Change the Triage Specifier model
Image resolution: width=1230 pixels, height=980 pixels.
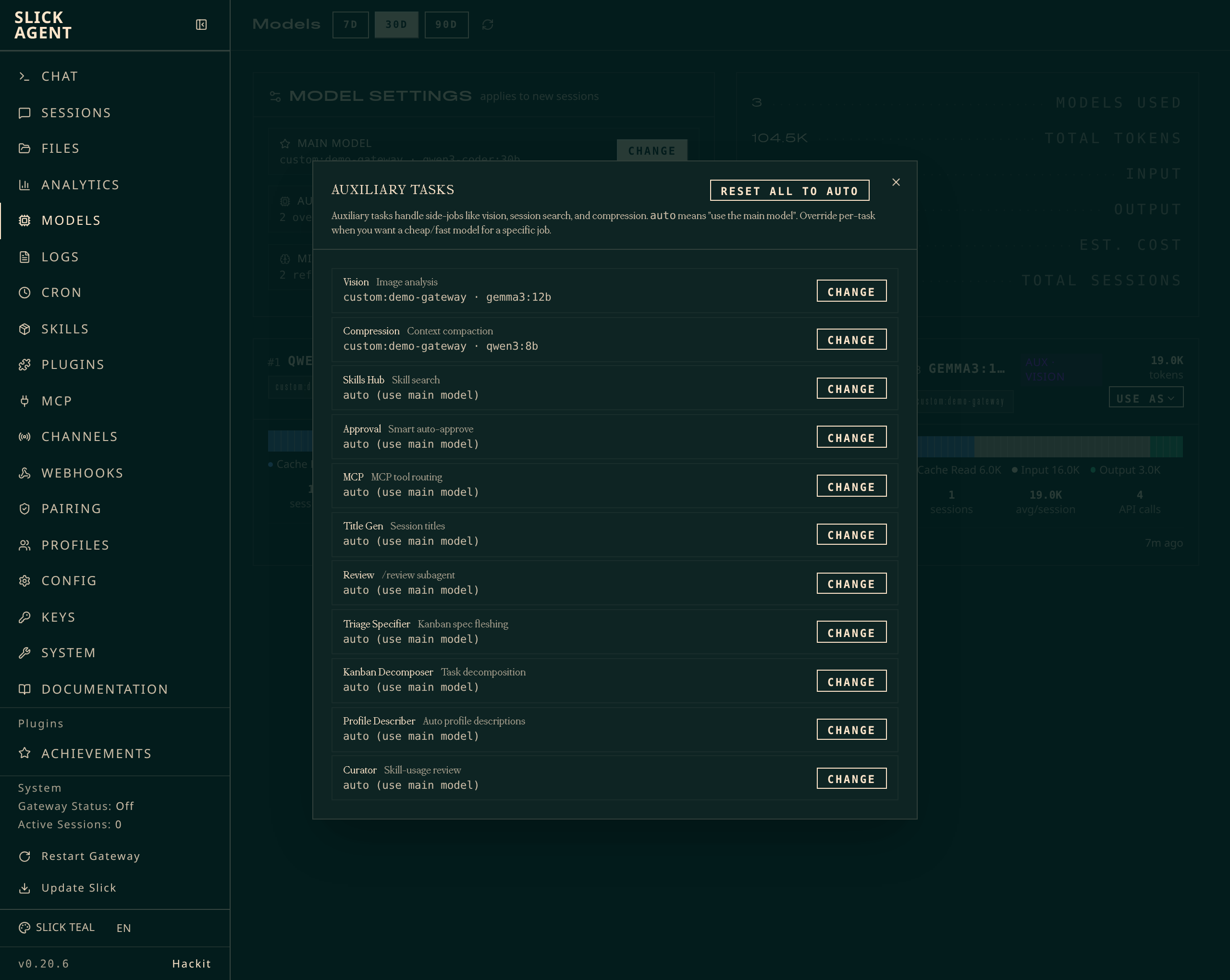(x=851, y=632)
